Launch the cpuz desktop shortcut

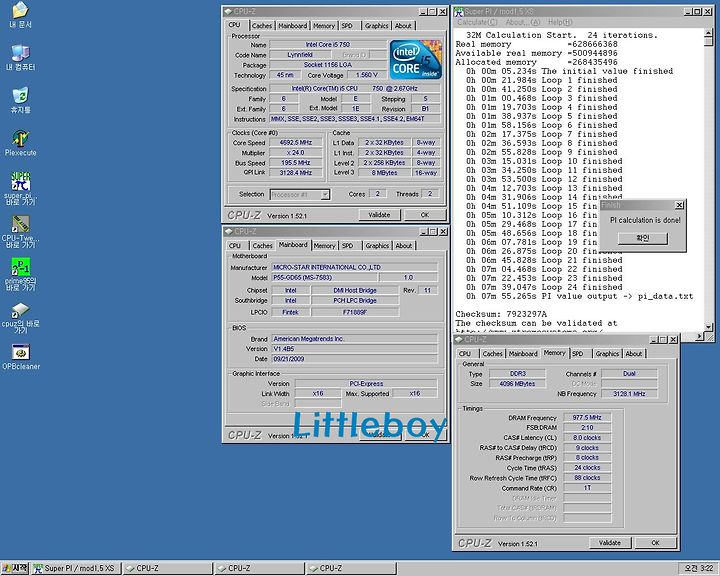20,317
